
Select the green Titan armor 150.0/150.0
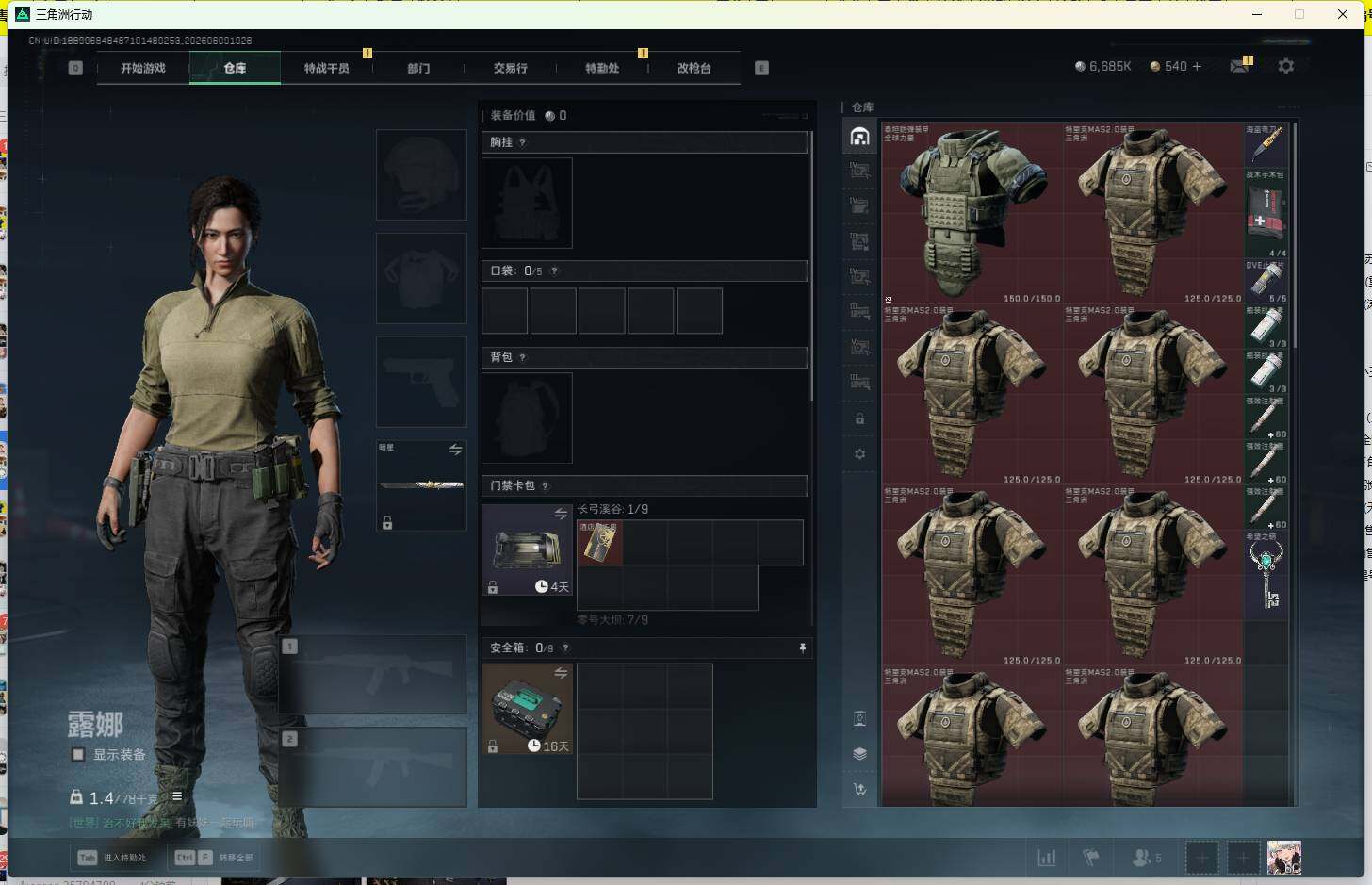[972, 213]
